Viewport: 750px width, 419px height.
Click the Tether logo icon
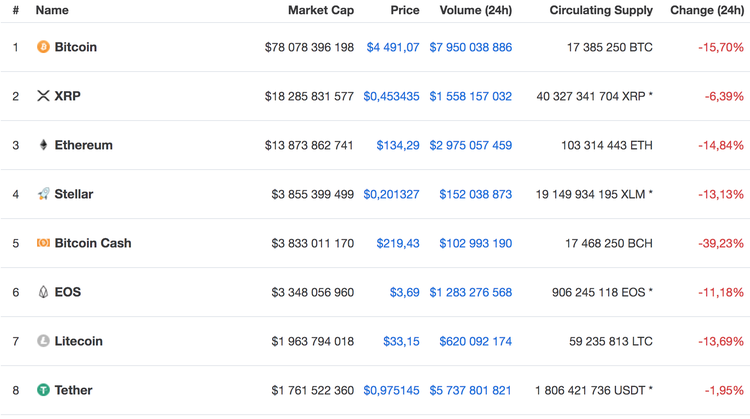tap(43, 390)
